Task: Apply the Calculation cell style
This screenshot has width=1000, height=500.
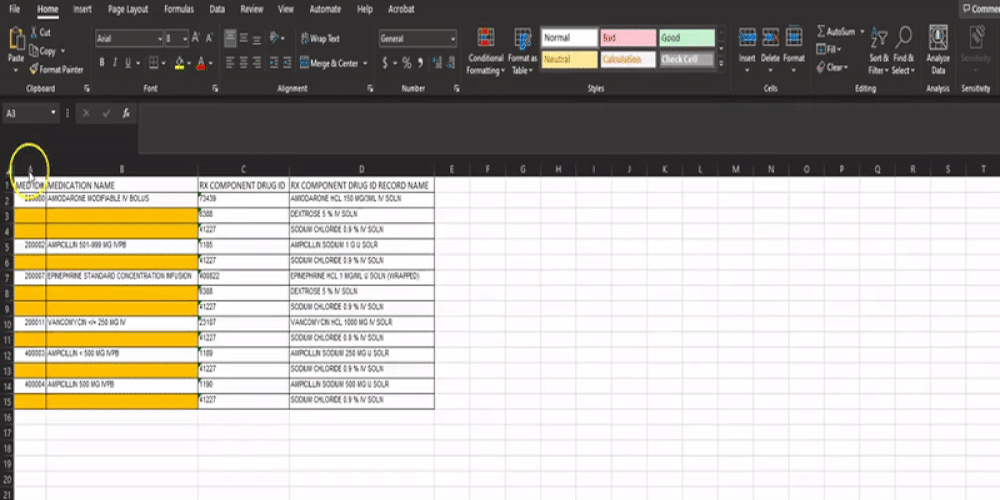Action: point(628,59)
